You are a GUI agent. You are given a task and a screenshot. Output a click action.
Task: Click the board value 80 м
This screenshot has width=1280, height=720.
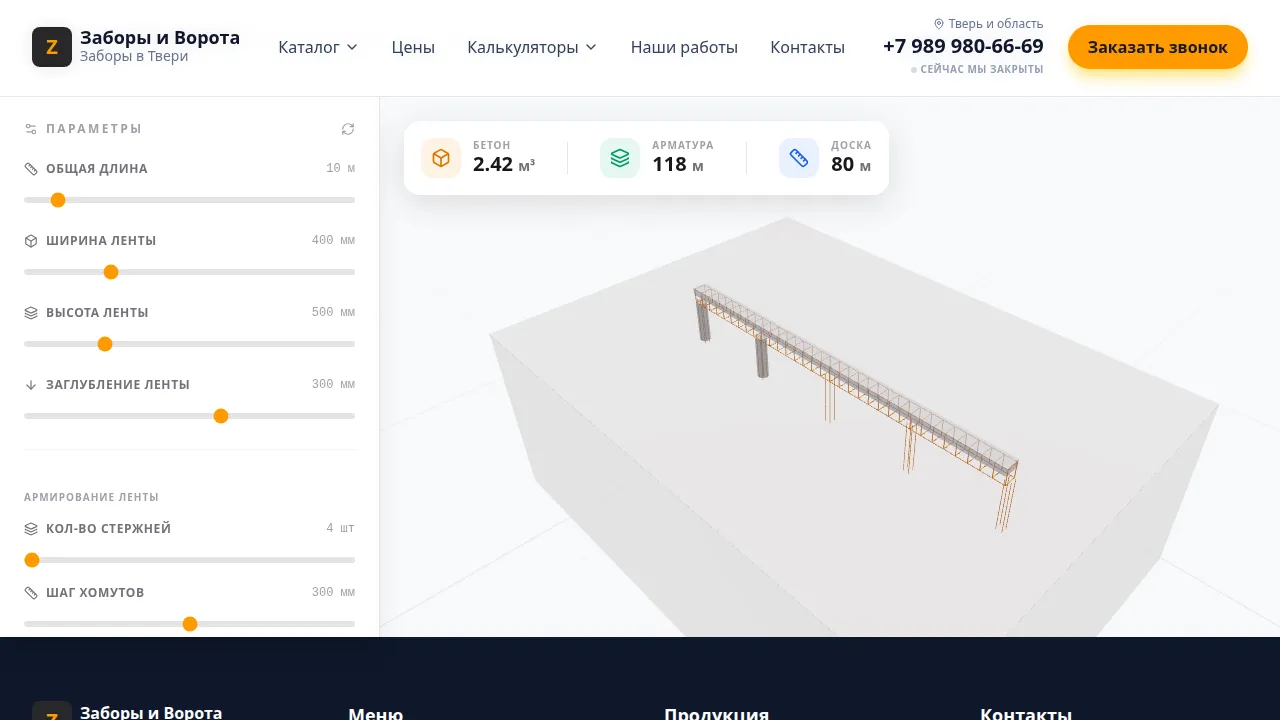(x=851, y=164)
